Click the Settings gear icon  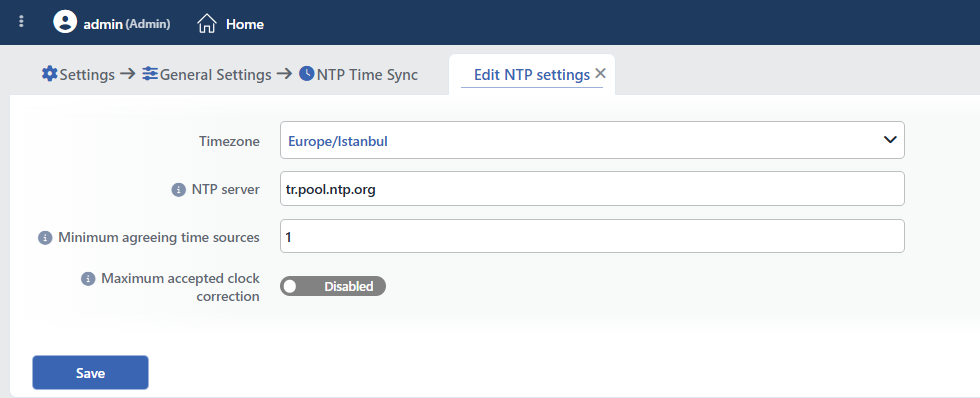click(49, 74)
